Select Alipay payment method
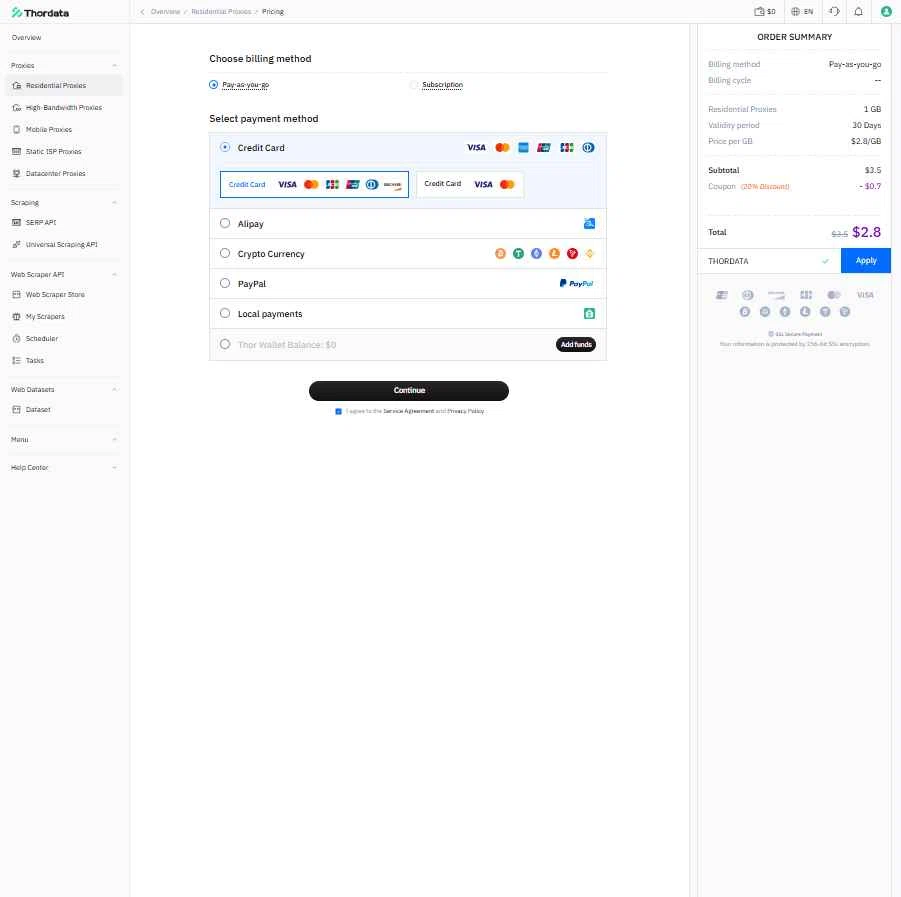 point(225,223)
